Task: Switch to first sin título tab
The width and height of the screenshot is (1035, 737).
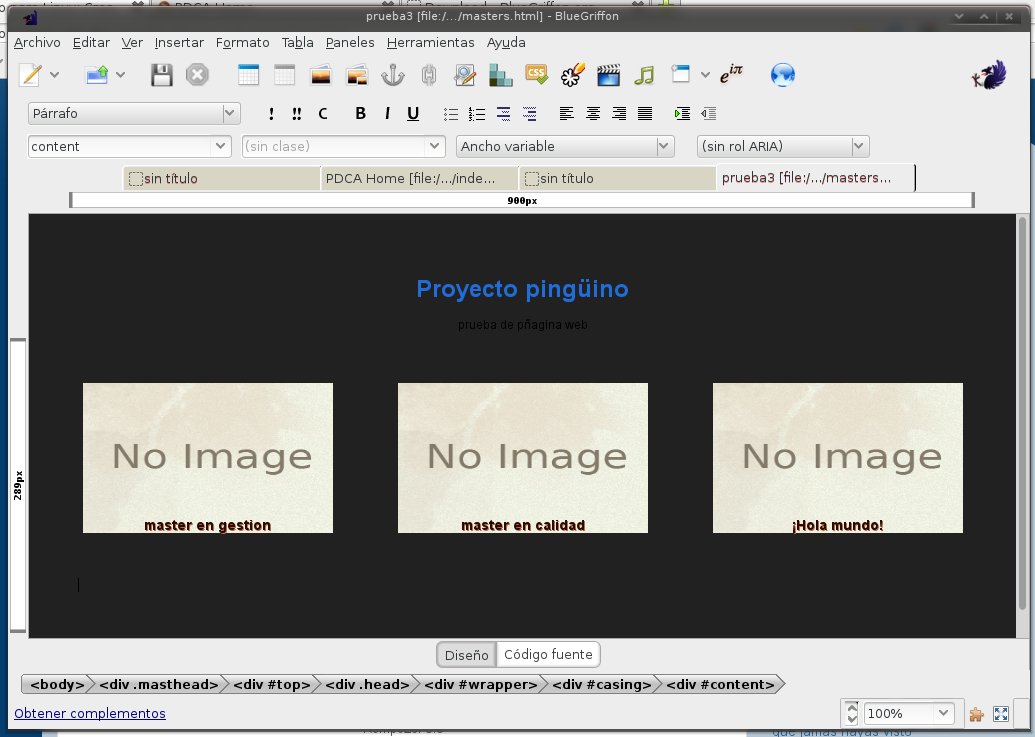Action: click(222, 178)
